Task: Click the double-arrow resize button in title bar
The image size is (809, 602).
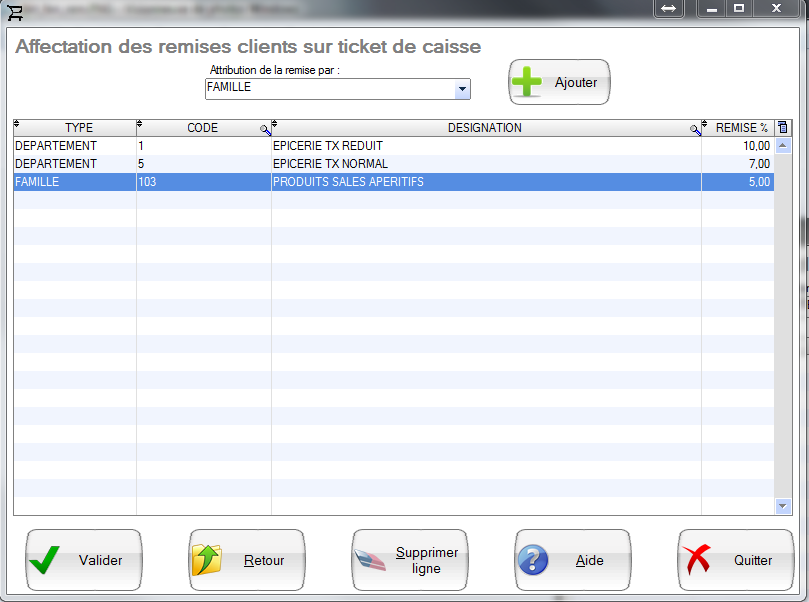Action: pos(668,8)
